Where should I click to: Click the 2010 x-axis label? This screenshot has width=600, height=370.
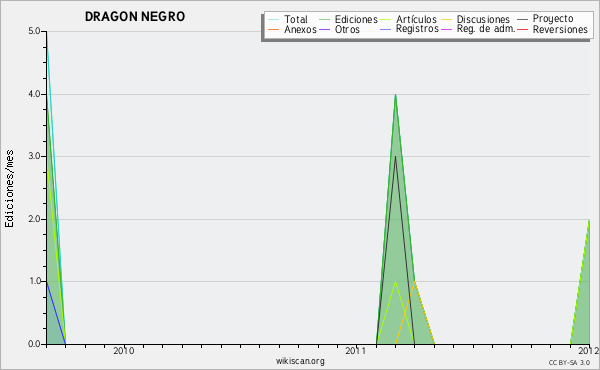coord(124,351)
